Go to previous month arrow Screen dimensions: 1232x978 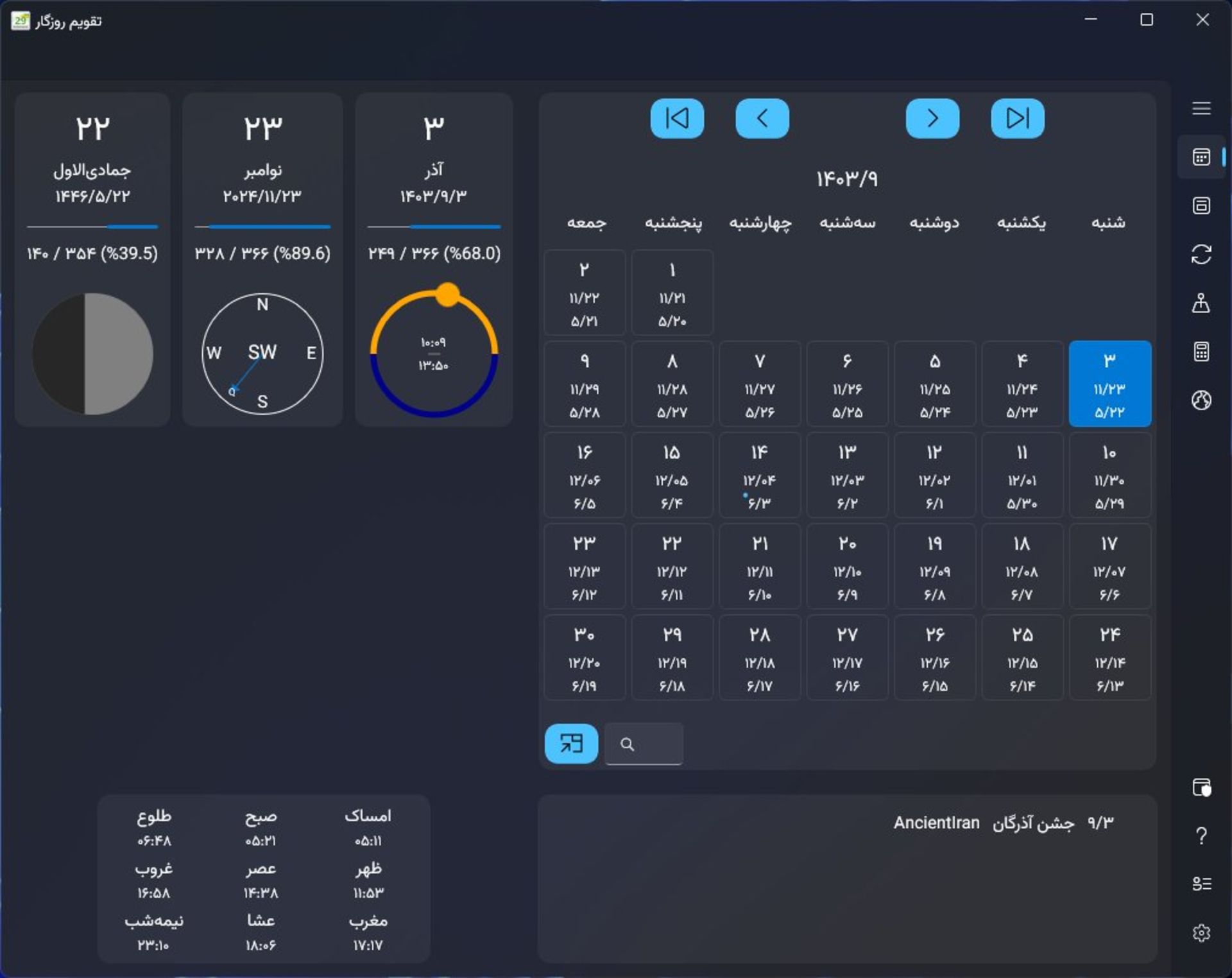[762, 119]
